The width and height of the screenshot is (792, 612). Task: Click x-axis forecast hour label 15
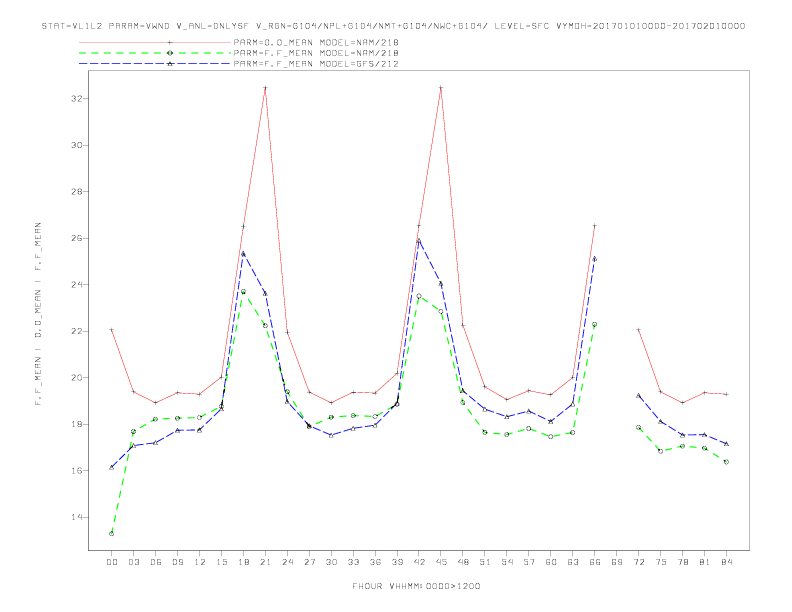(x=221, y=562)
